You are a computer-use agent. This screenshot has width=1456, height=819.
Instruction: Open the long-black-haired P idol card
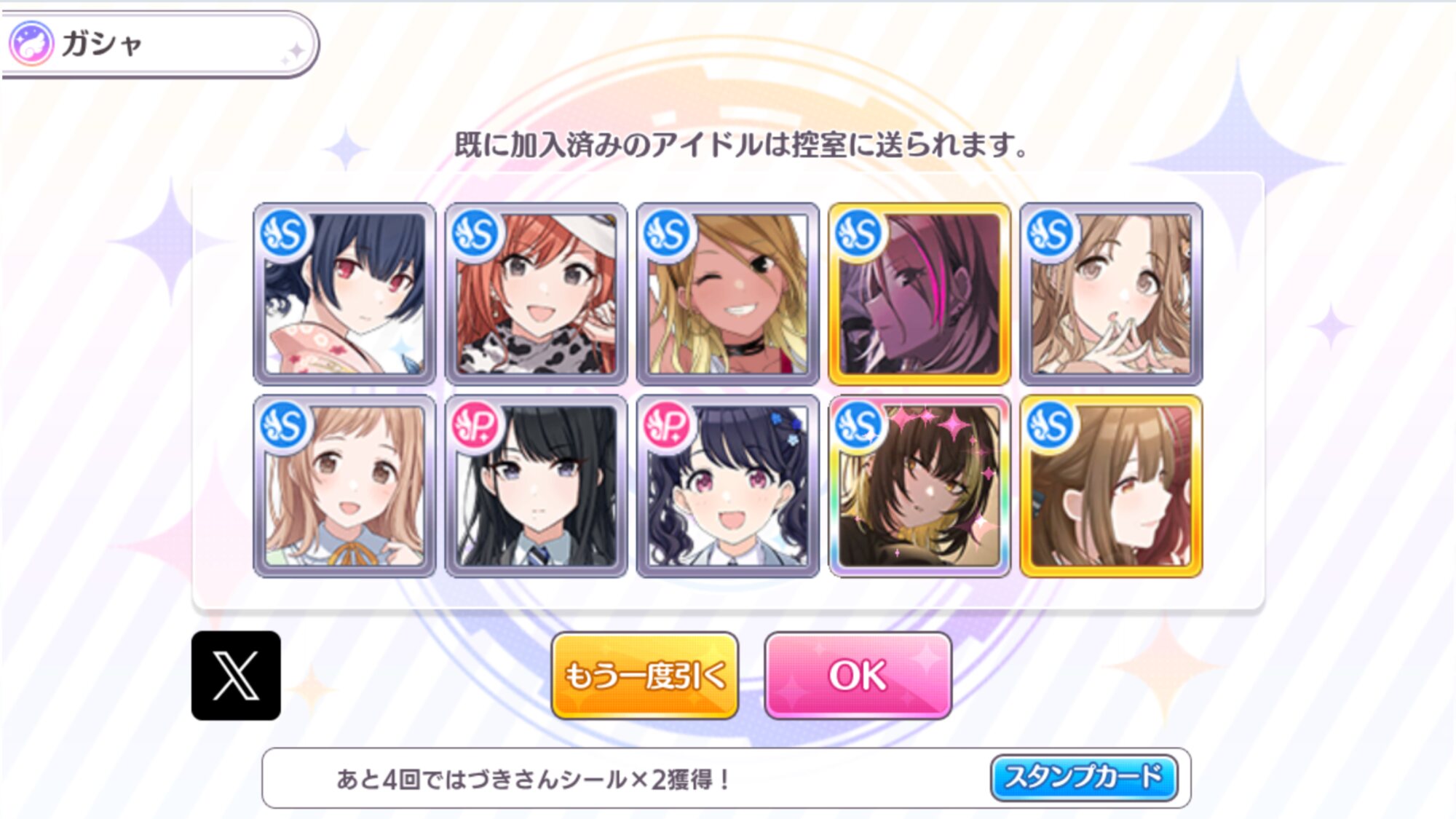pyautogui.click(x=536, y=486)
